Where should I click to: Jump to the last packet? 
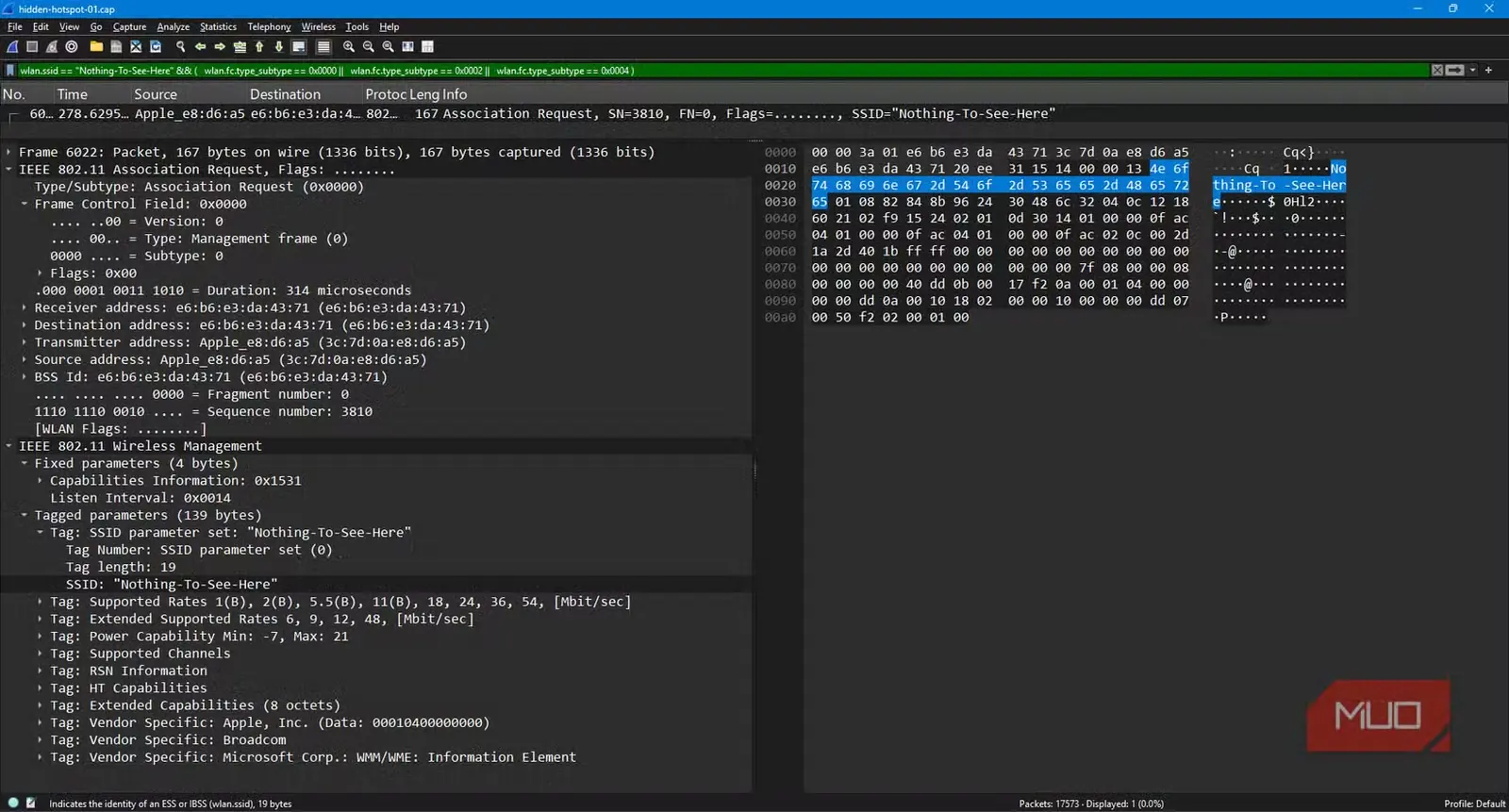point(279,46)
